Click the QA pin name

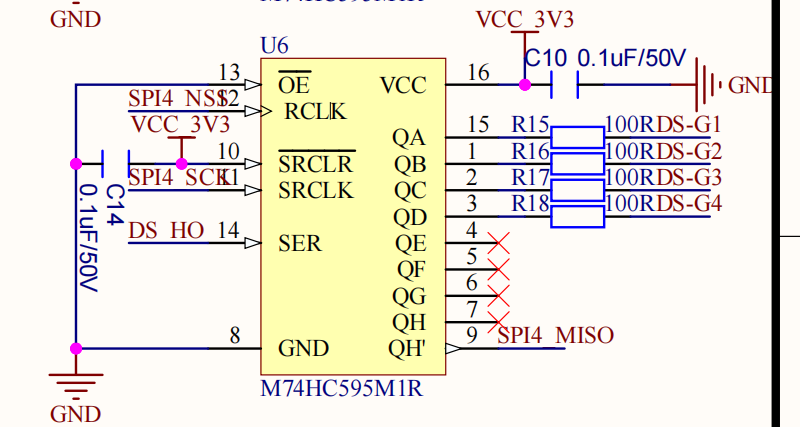(x=409, y=137)
